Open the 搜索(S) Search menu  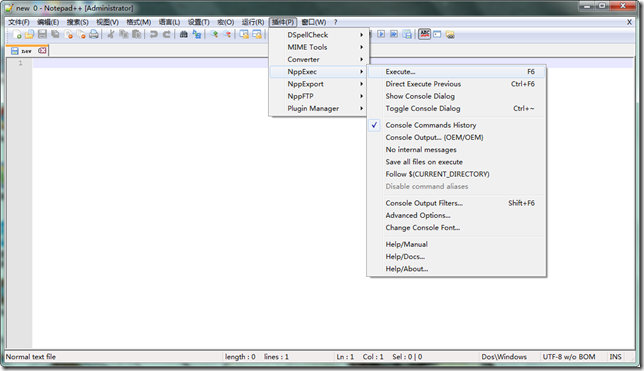(x=78, y=22)
